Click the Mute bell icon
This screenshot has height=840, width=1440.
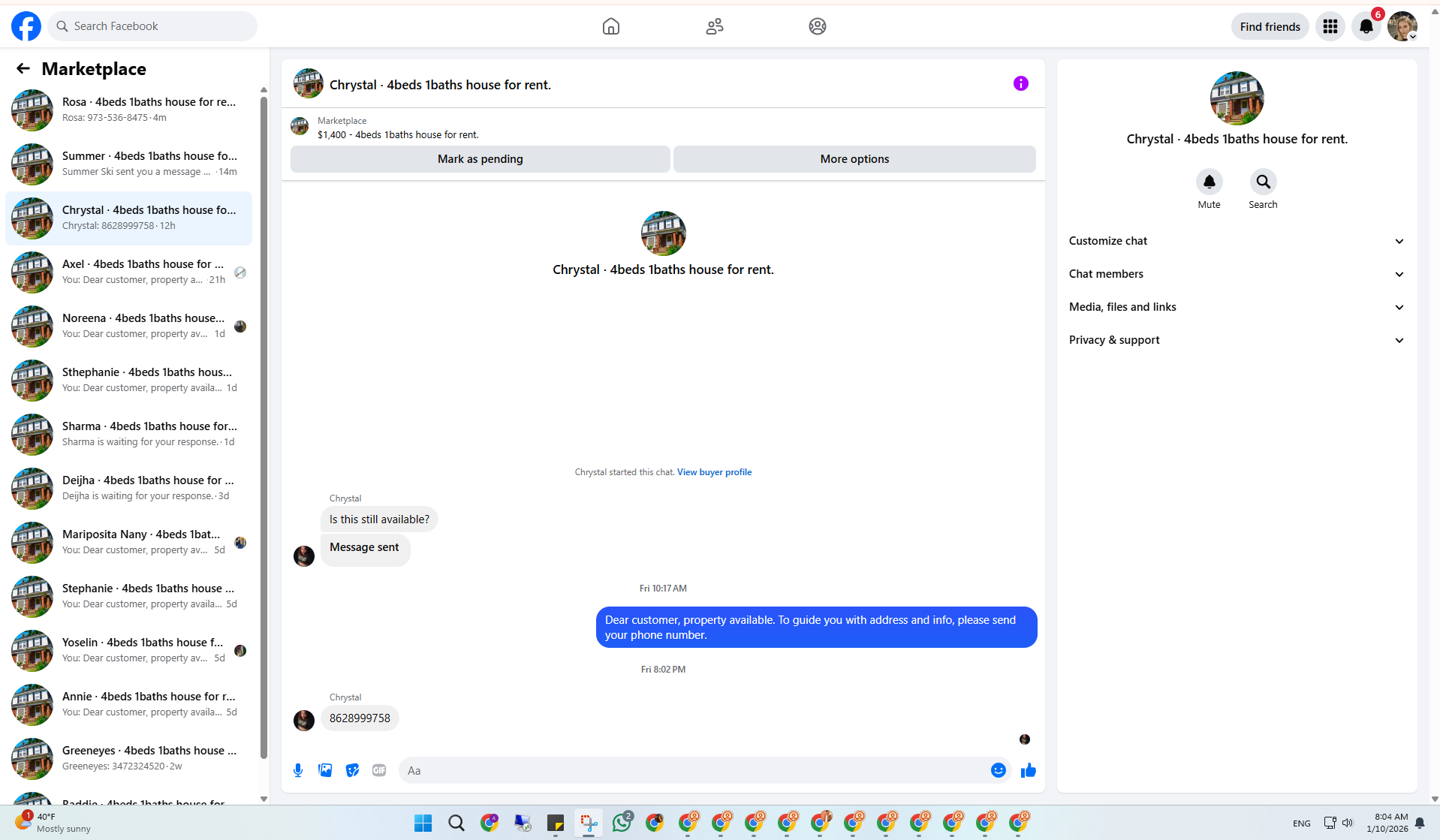pyautogui.click(x=1209, y=182)
